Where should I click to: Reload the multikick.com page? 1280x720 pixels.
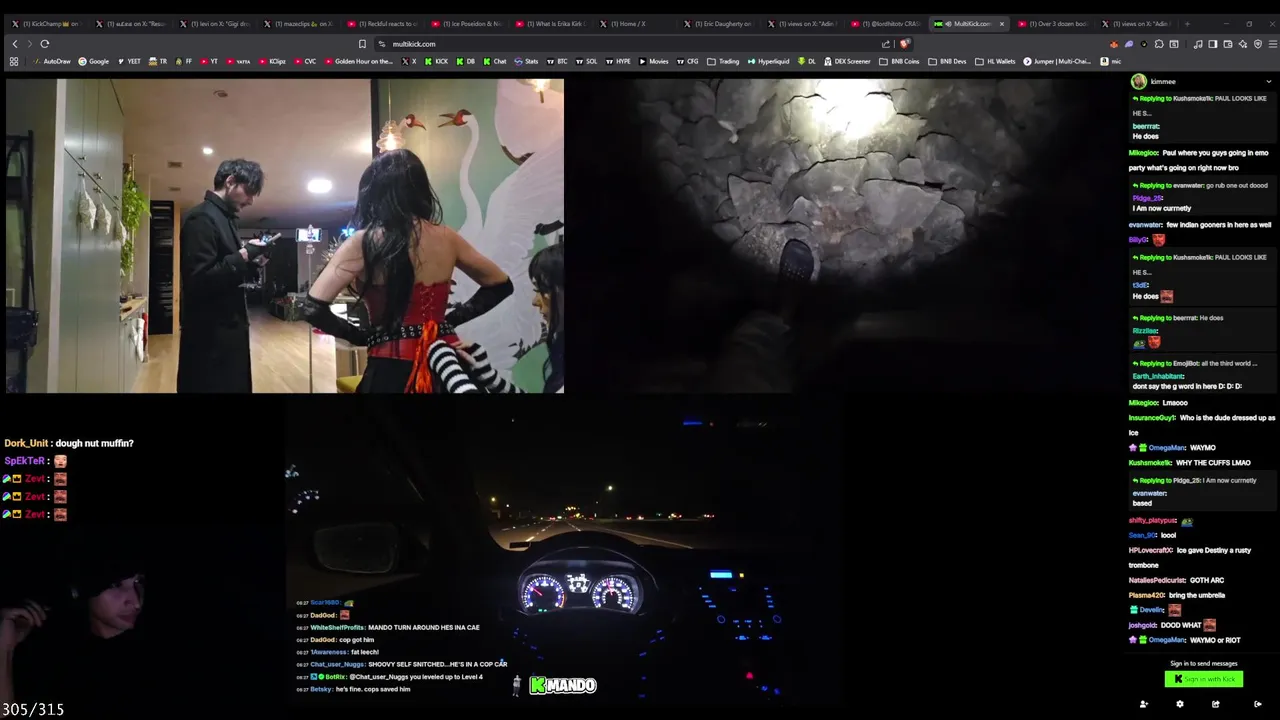(45, 44)
